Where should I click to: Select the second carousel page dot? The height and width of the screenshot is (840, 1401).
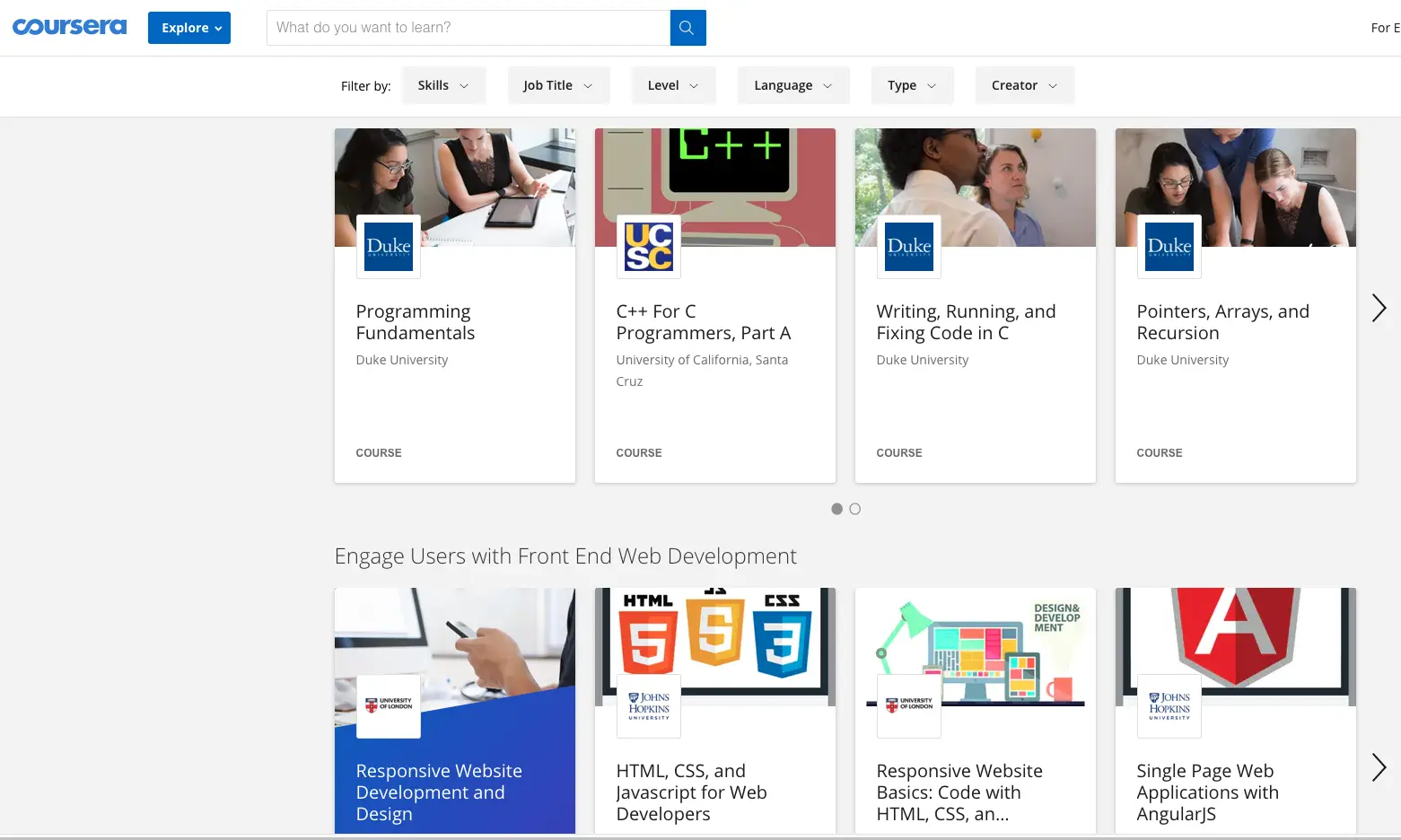click(x=854, y=509)
